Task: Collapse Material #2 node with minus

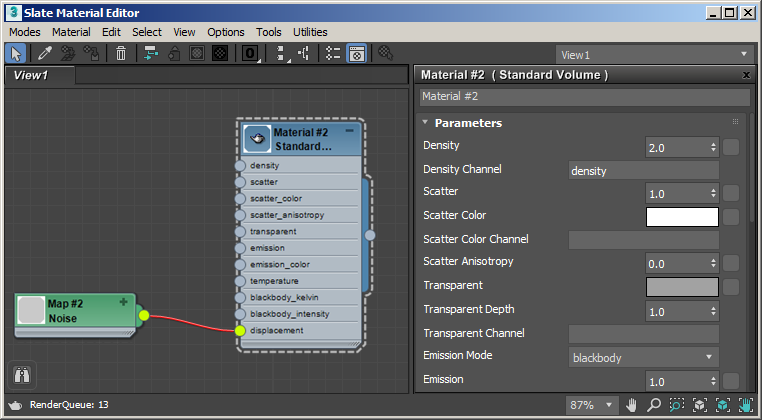Action: (x=349, y=131)
